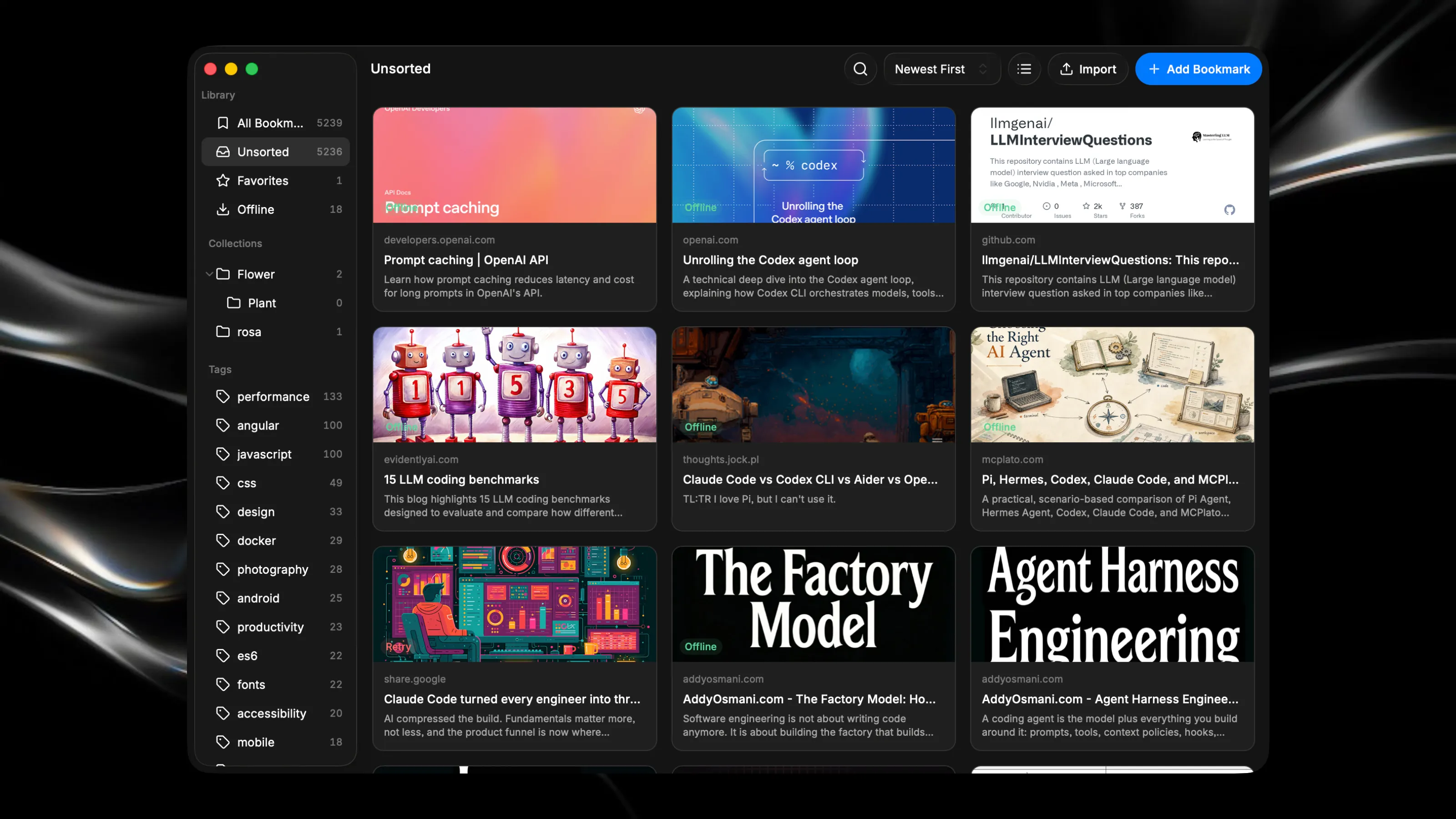The height and width of the screenshot is (819, 1456).
Task: Click the Import button
Action: tap(1088, 69)
